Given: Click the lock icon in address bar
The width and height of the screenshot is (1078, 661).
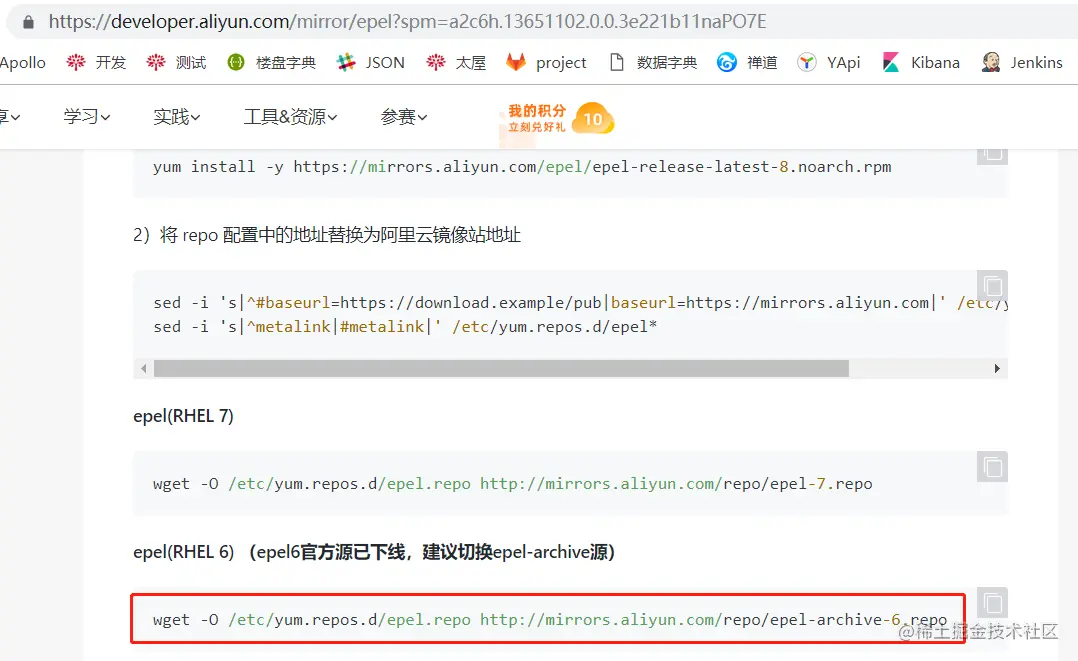Looking at the screenshot, I should [x=28, y=22].
